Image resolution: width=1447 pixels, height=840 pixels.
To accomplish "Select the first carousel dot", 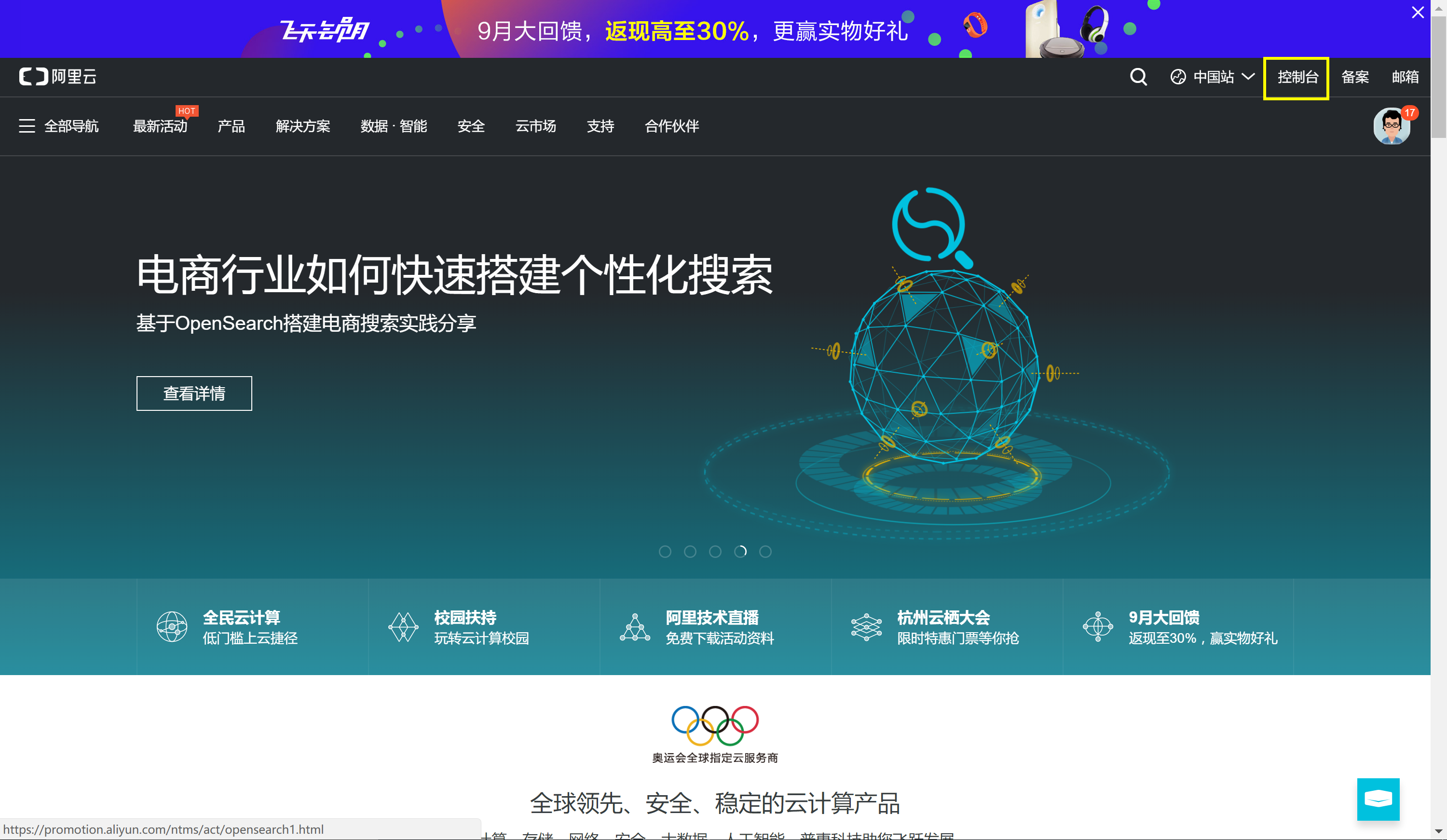I will point(665,552).
